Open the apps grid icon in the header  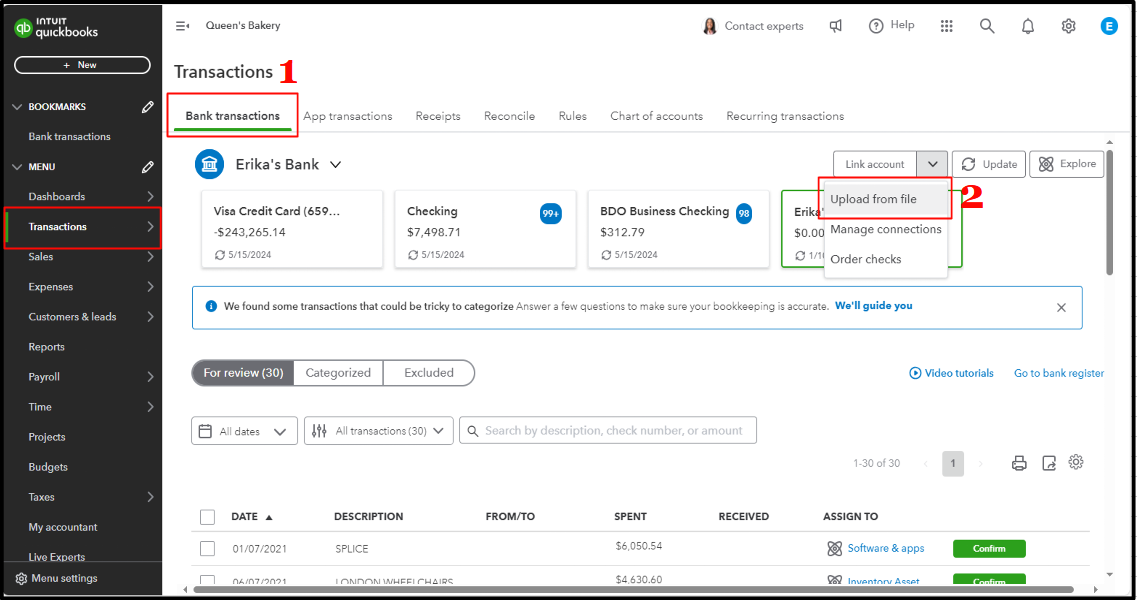pyautogui.click(x=947, y=25)
